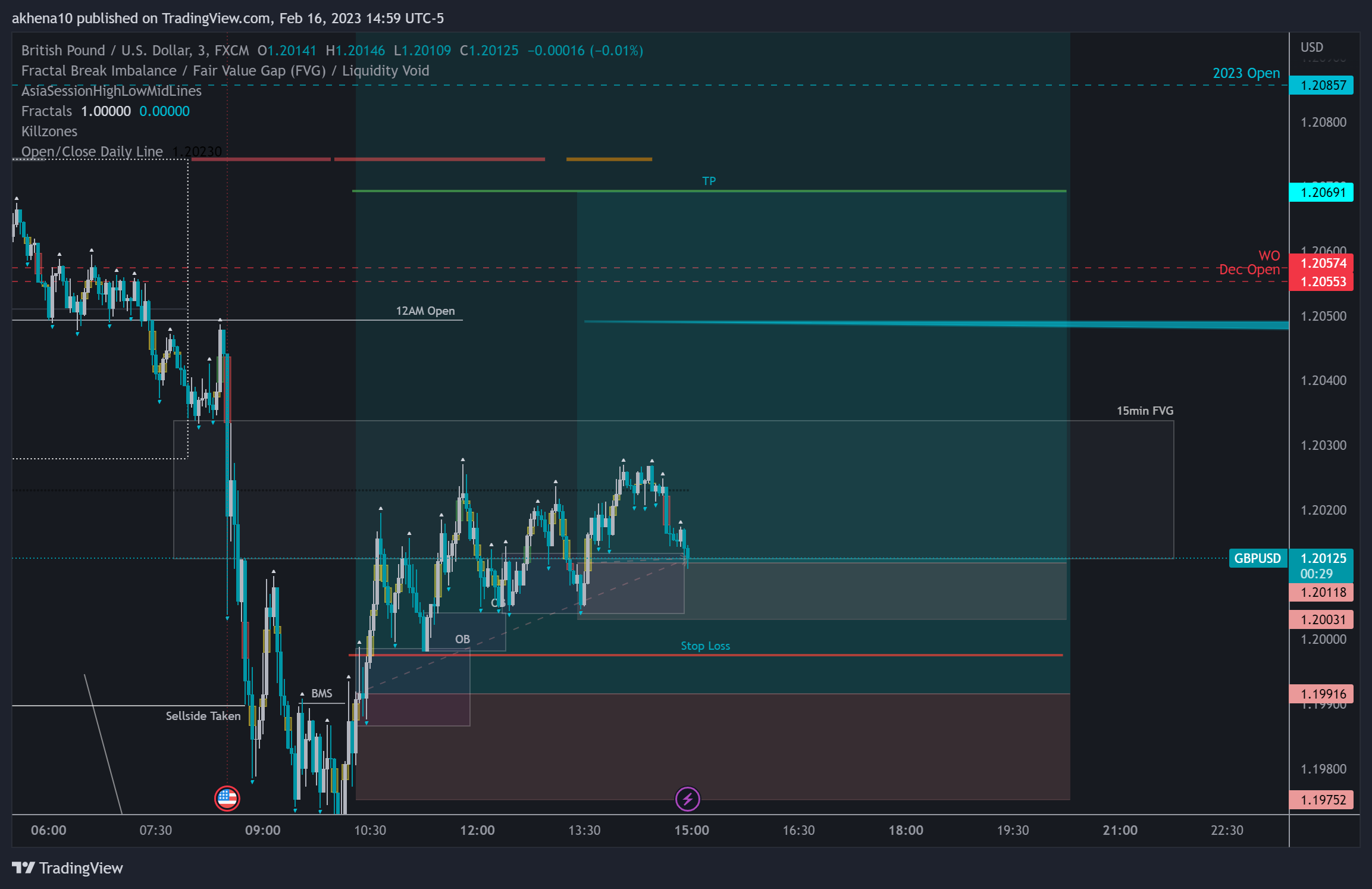This screenshot has width=1372, height=889.
Task: Click the 15min FVG label
Action: click(x=1145, y=411)
